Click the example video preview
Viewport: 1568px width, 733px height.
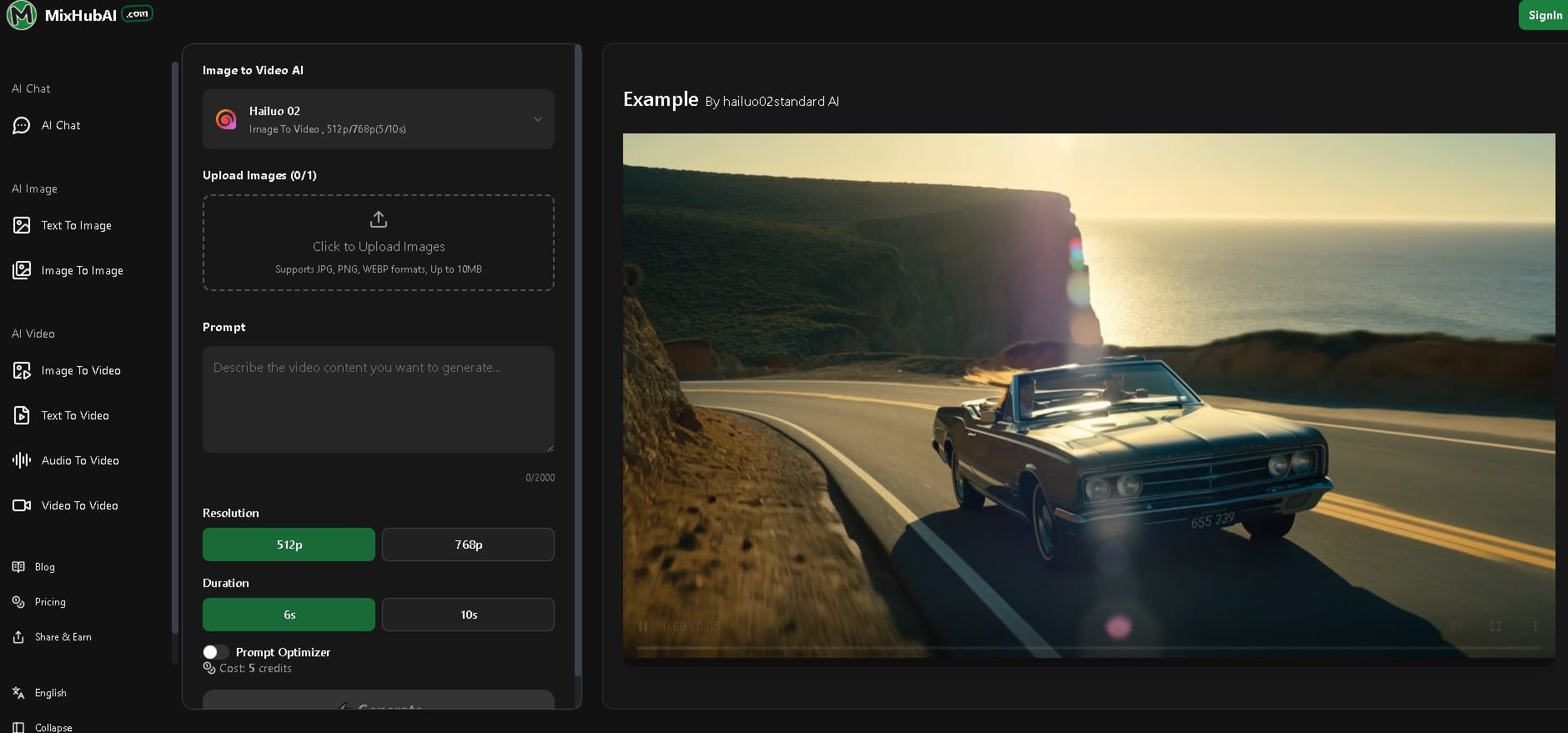pos(1088,395)
